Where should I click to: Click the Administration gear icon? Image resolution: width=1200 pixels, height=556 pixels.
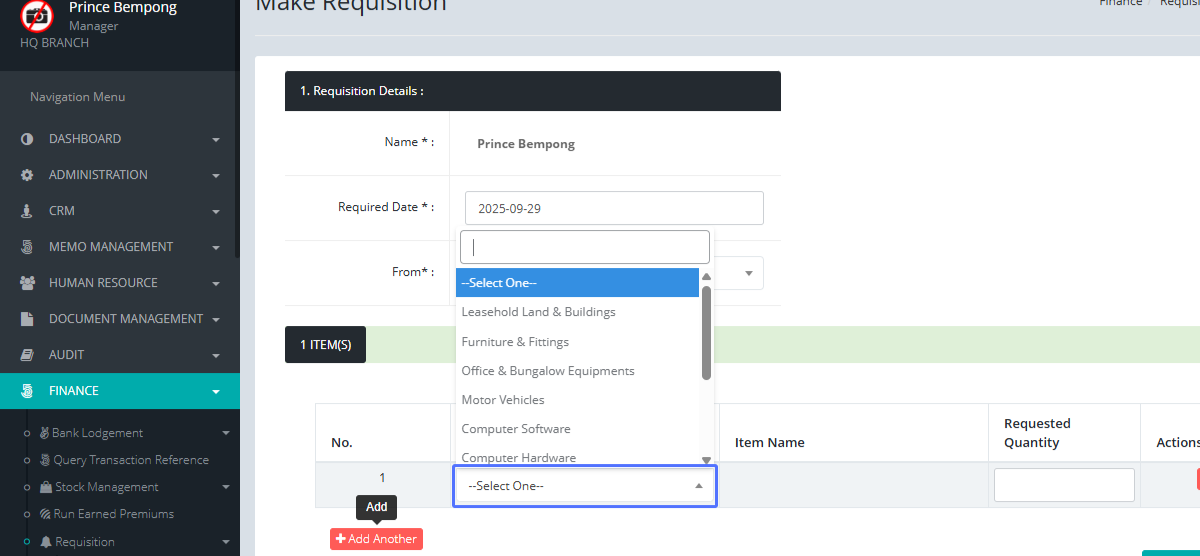(27, 175)
